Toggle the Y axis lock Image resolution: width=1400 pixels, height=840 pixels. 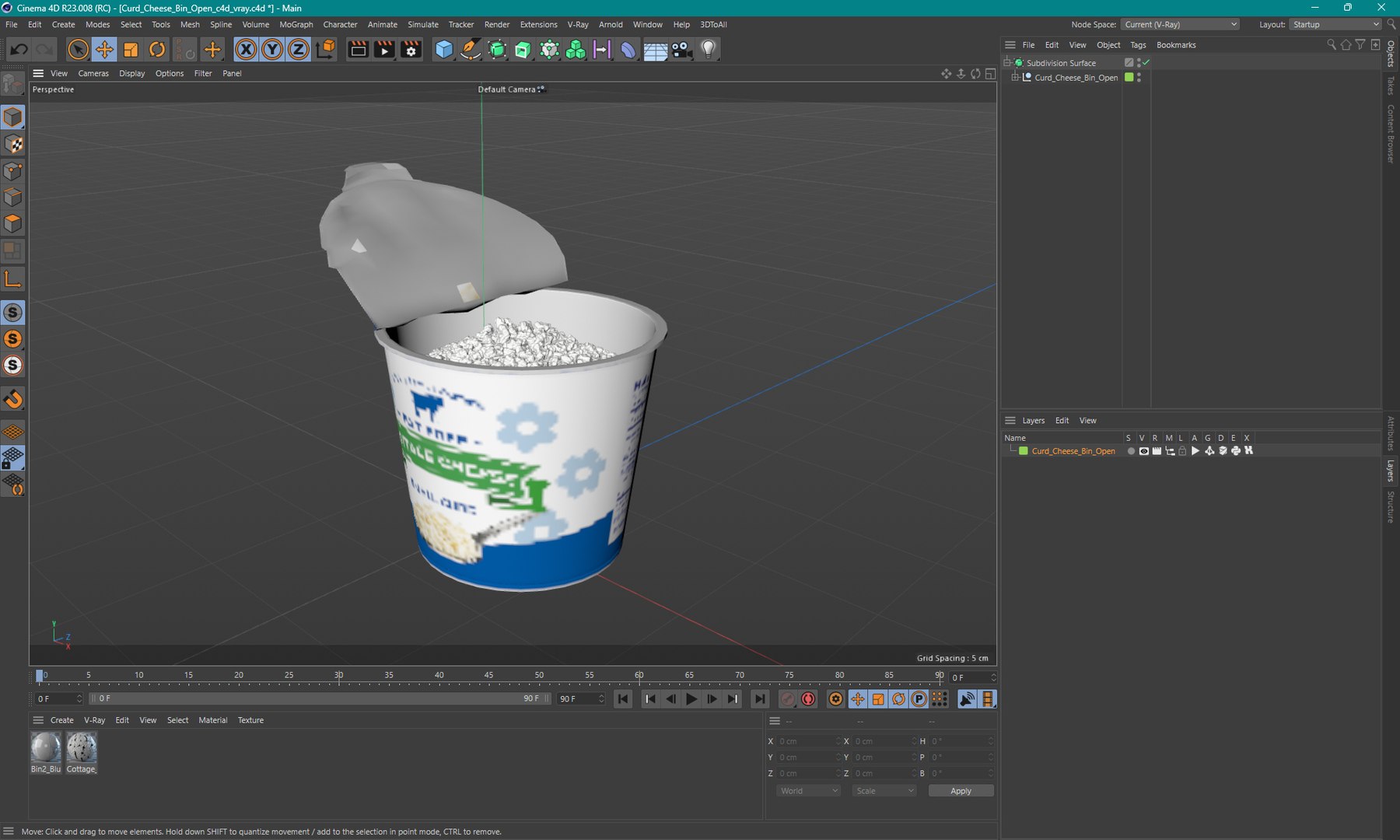[272, 50]
